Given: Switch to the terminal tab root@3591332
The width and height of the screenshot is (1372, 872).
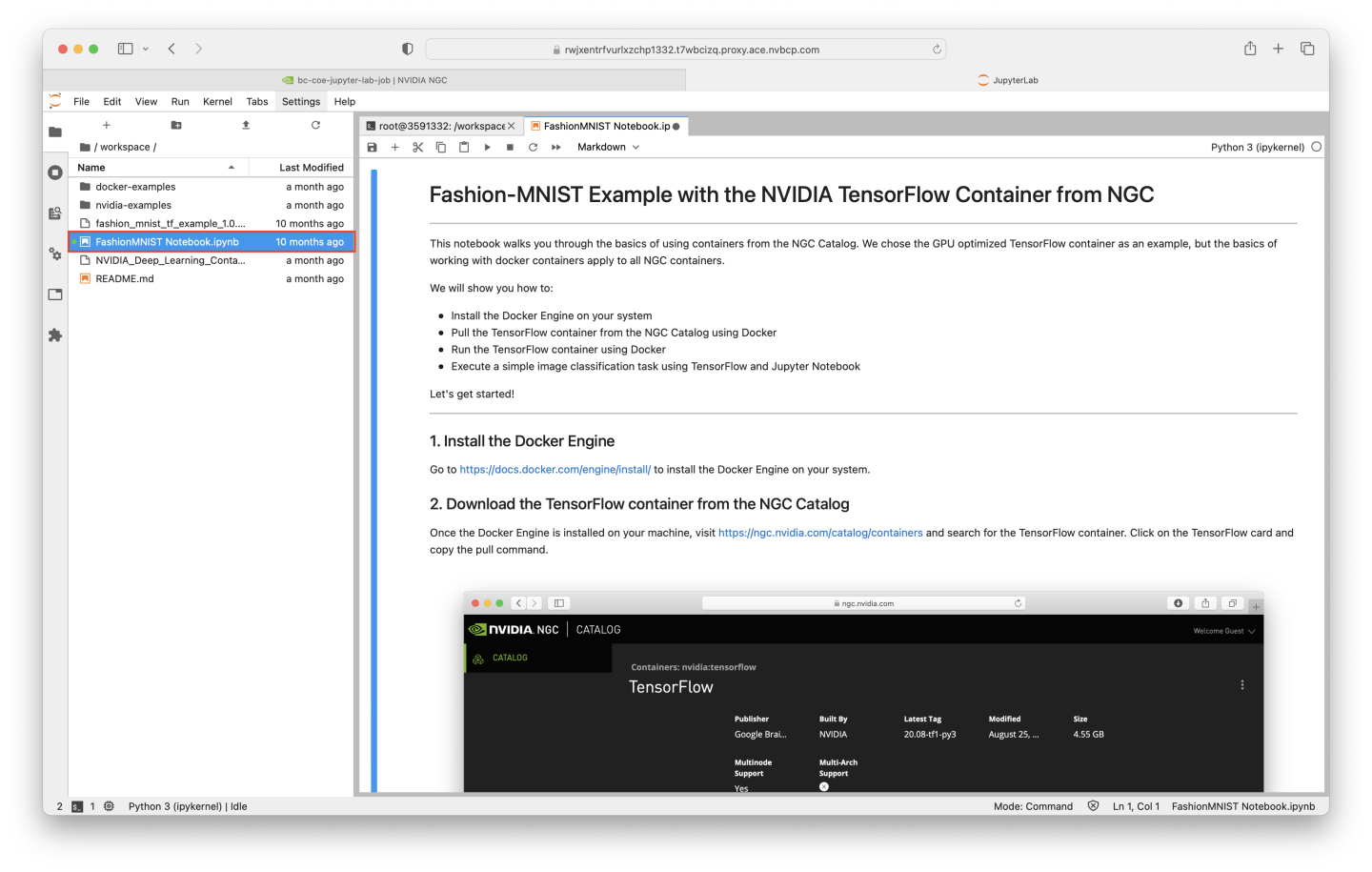Looking at the screenshot, I should click(x=438, y=125).
